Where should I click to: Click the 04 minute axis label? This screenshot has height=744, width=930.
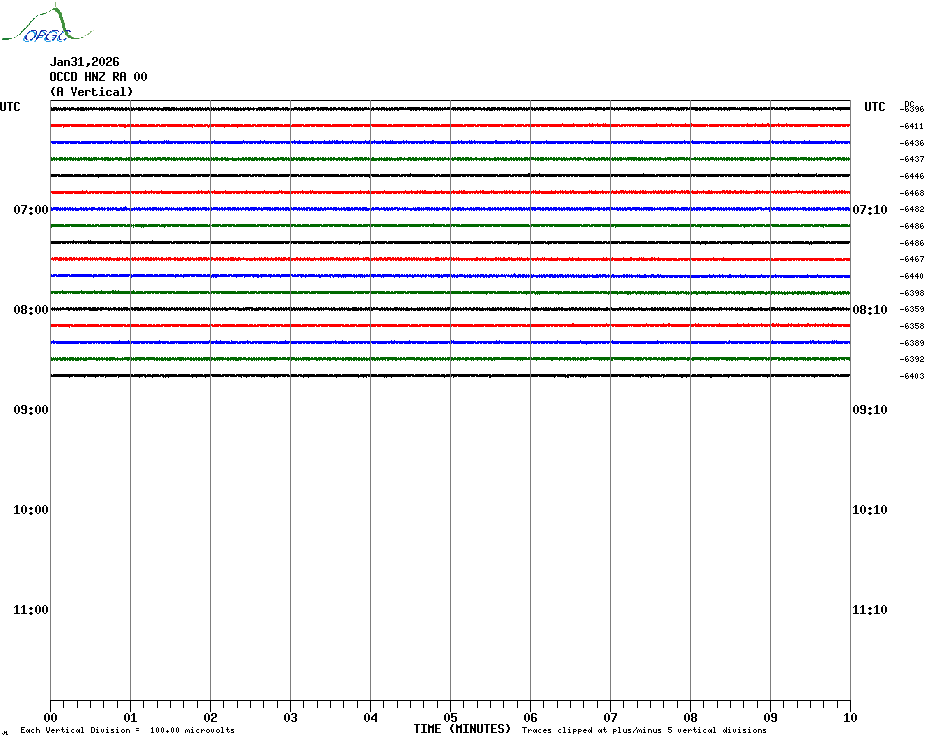coord(371,718)
